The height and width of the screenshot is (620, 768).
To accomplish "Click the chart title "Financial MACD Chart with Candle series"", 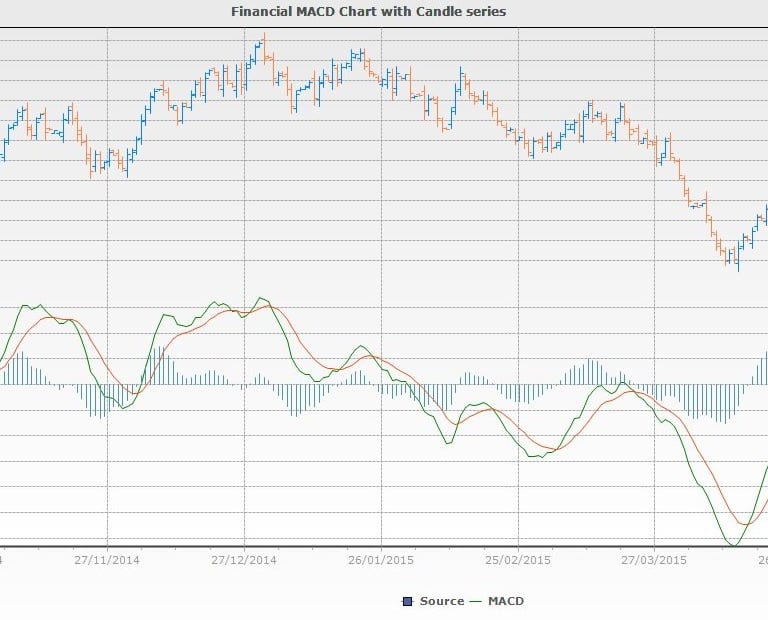I will [x=368, y=11].
